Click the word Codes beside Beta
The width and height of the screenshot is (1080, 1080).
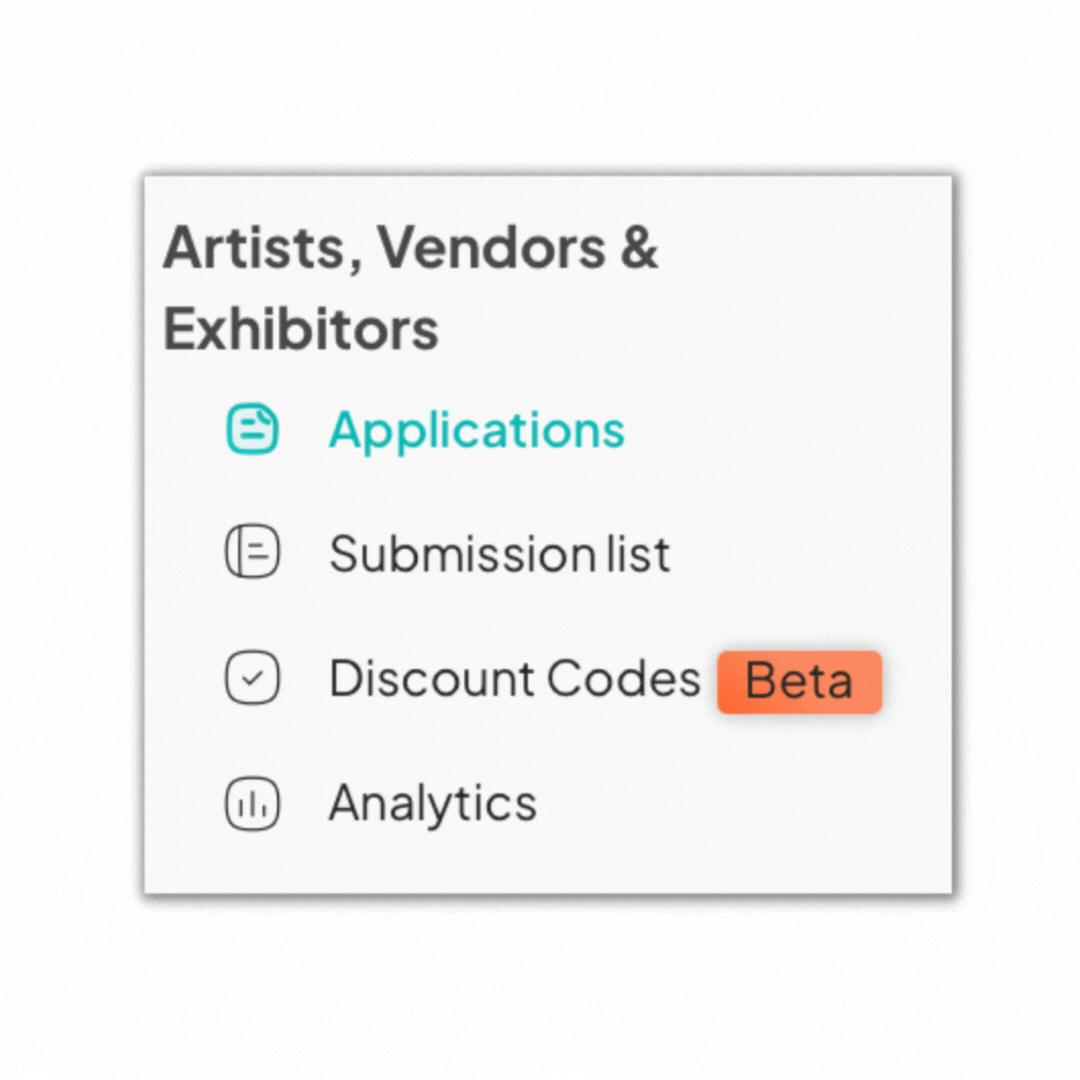point(623,678)
